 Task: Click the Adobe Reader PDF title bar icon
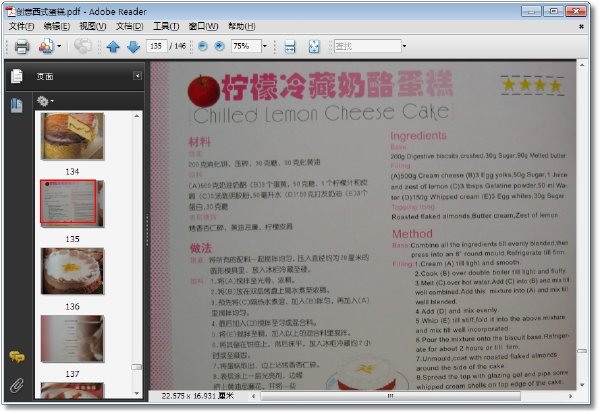[10, 11]
